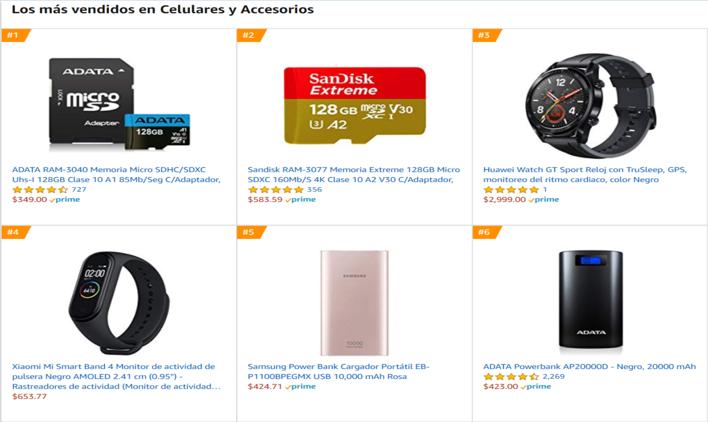Open the black ADATA Powerbank image
The width and height of the screenshot is (708, 422).
(x=590, y=298)
